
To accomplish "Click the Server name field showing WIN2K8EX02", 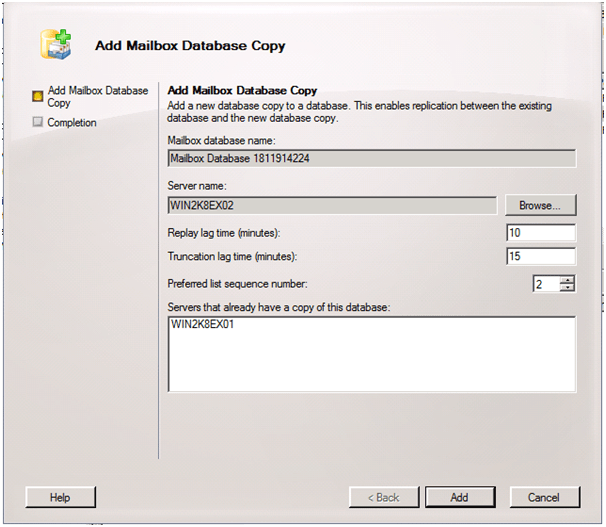I will pos(332,205).
